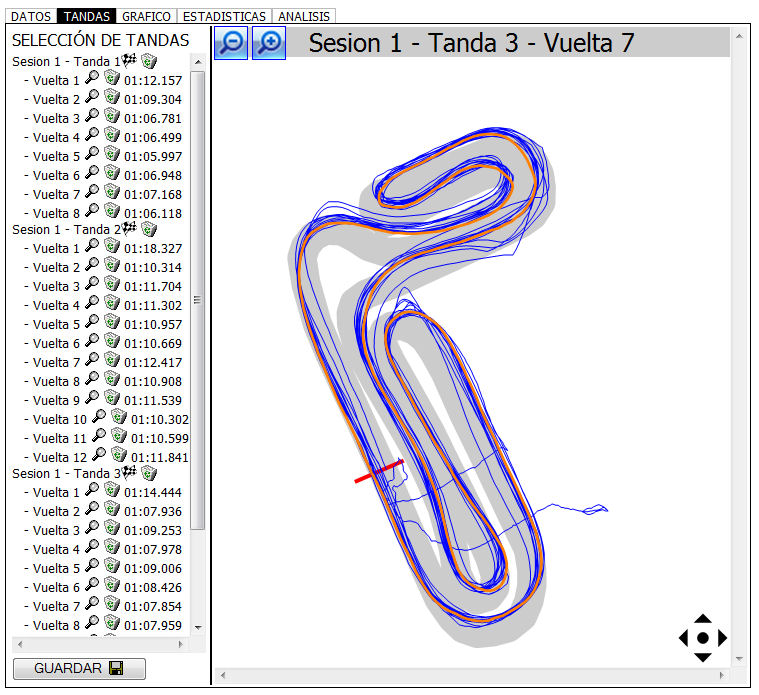View lap 01:18.327 with magnifier
Image resolution: width=759 pixels, height=695 pixels.
(92, 246)
